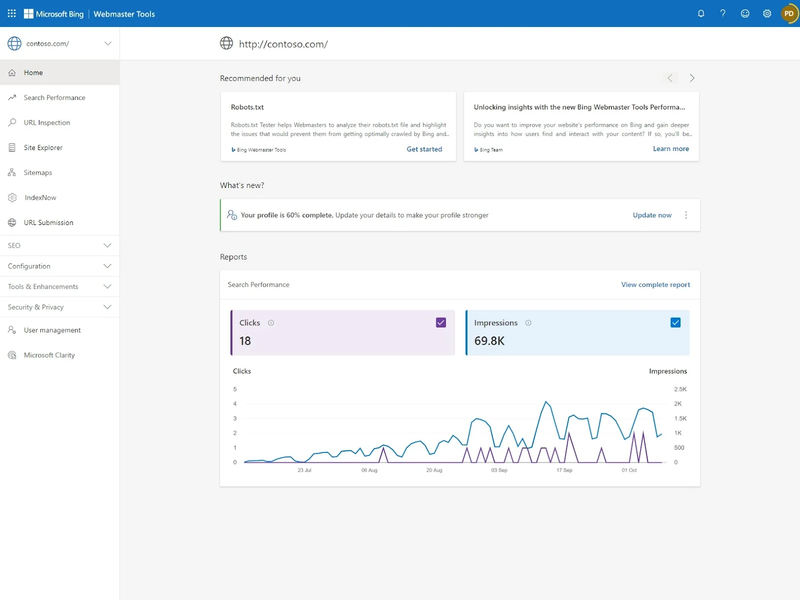Show next recommended card with right arrow

point(692,78)
